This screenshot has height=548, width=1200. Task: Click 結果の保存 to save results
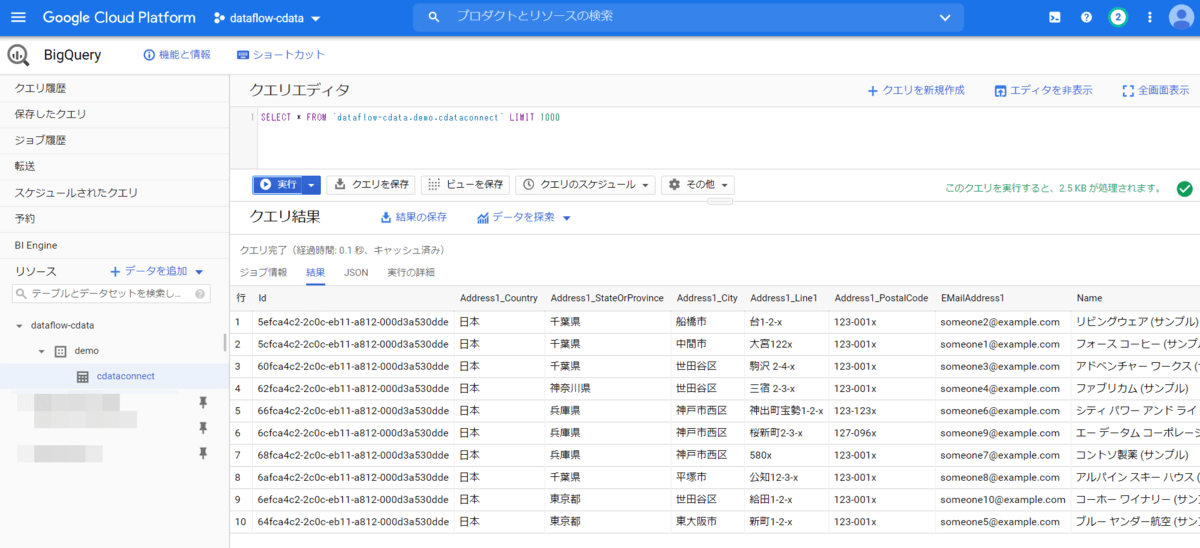pos(414,217)
